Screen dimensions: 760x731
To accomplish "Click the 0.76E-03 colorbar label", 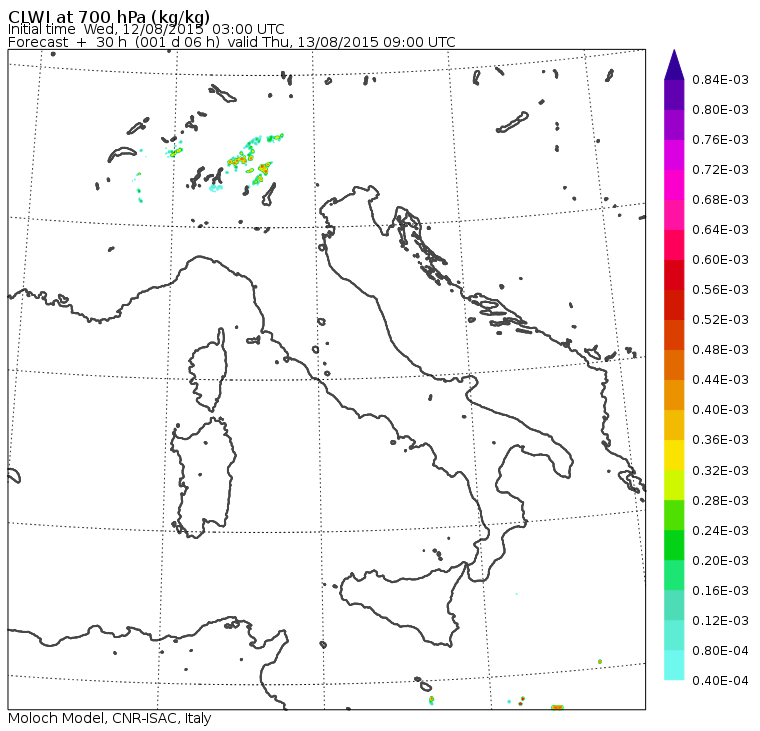I will click(x=720, y=140).
